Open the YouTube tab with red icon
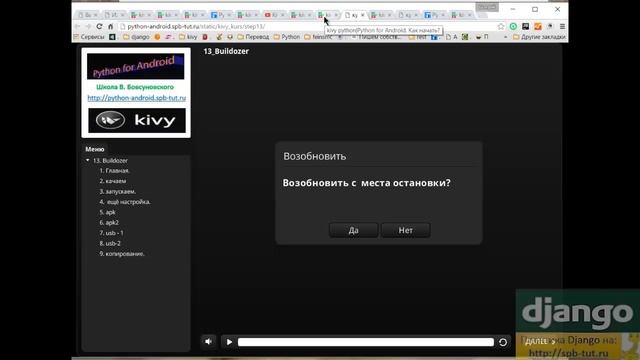 pyautogui.click(x=274, y=15)
